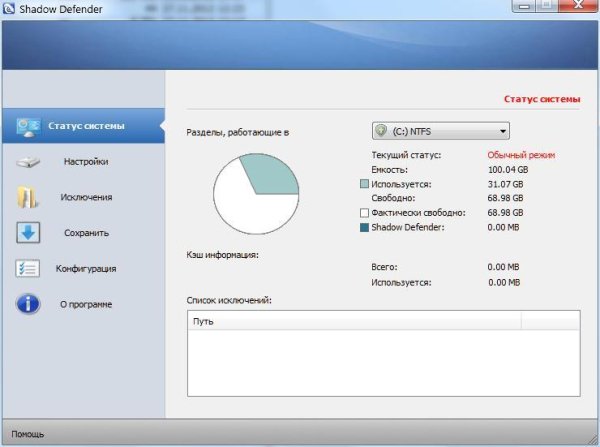Image resolution: width=600 pixels, height=447 pixels.
Task: Click the О программе info icon
Action: [28, 304]
